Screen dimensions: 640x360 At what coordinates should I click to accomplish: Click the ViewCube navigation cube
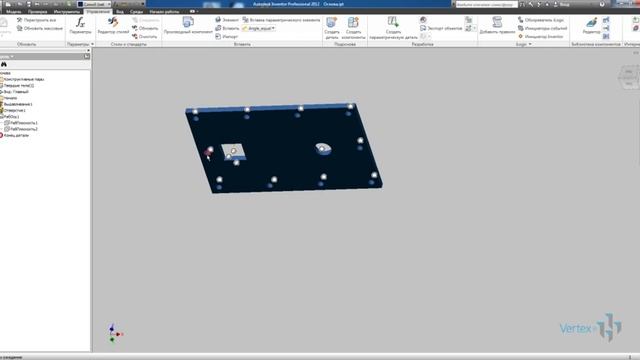[x=629, y=77]
